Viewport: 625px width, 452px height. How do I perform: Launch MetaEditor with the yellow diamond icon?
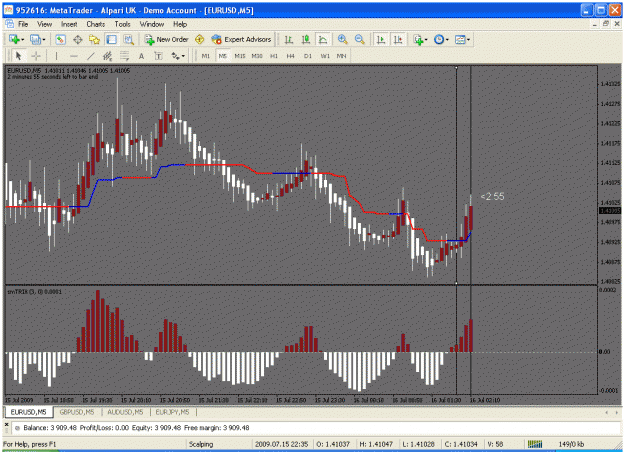(199, 39)
